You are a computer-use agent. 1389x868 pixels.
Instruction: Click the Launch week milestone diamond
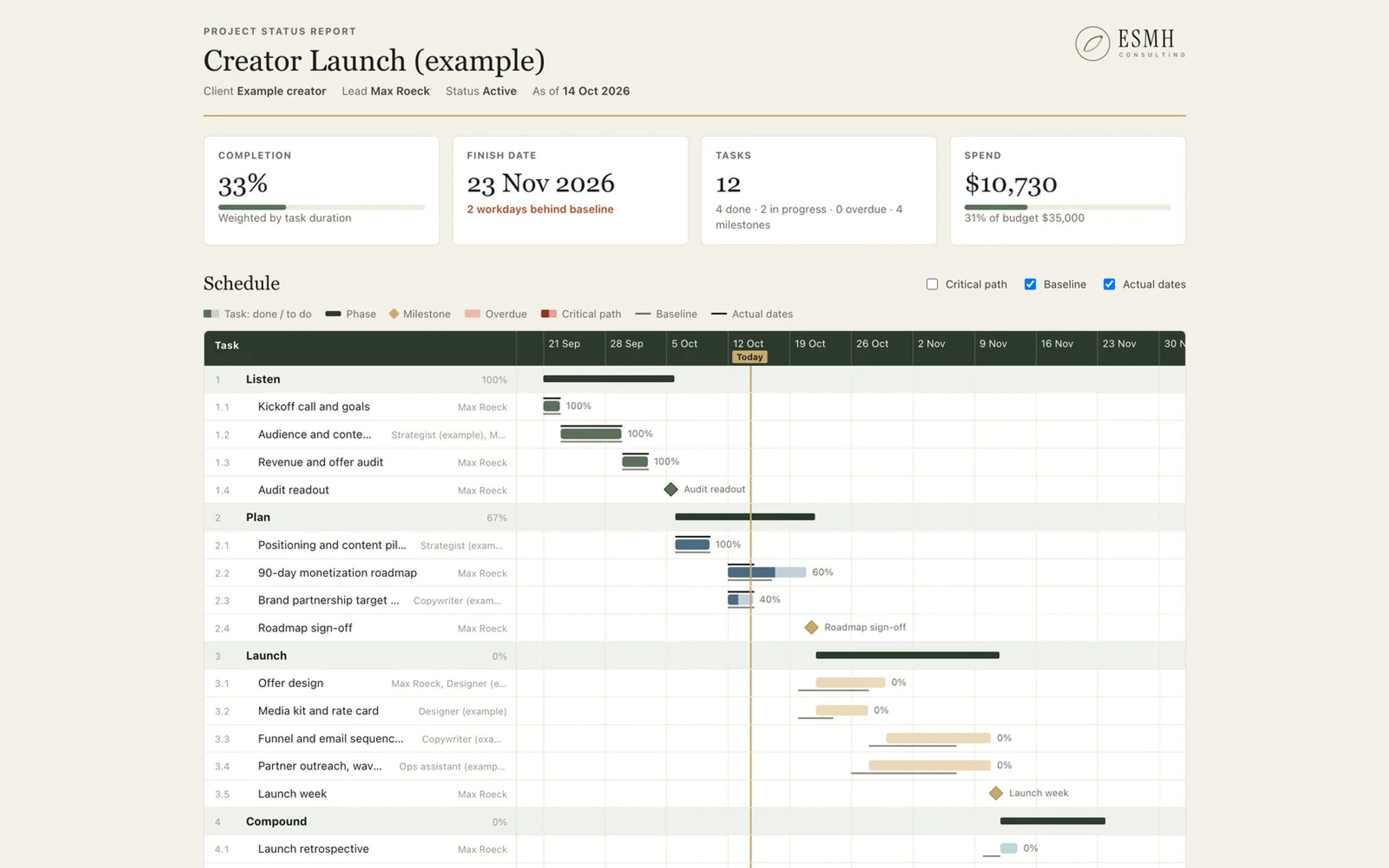tap(996, 793)
